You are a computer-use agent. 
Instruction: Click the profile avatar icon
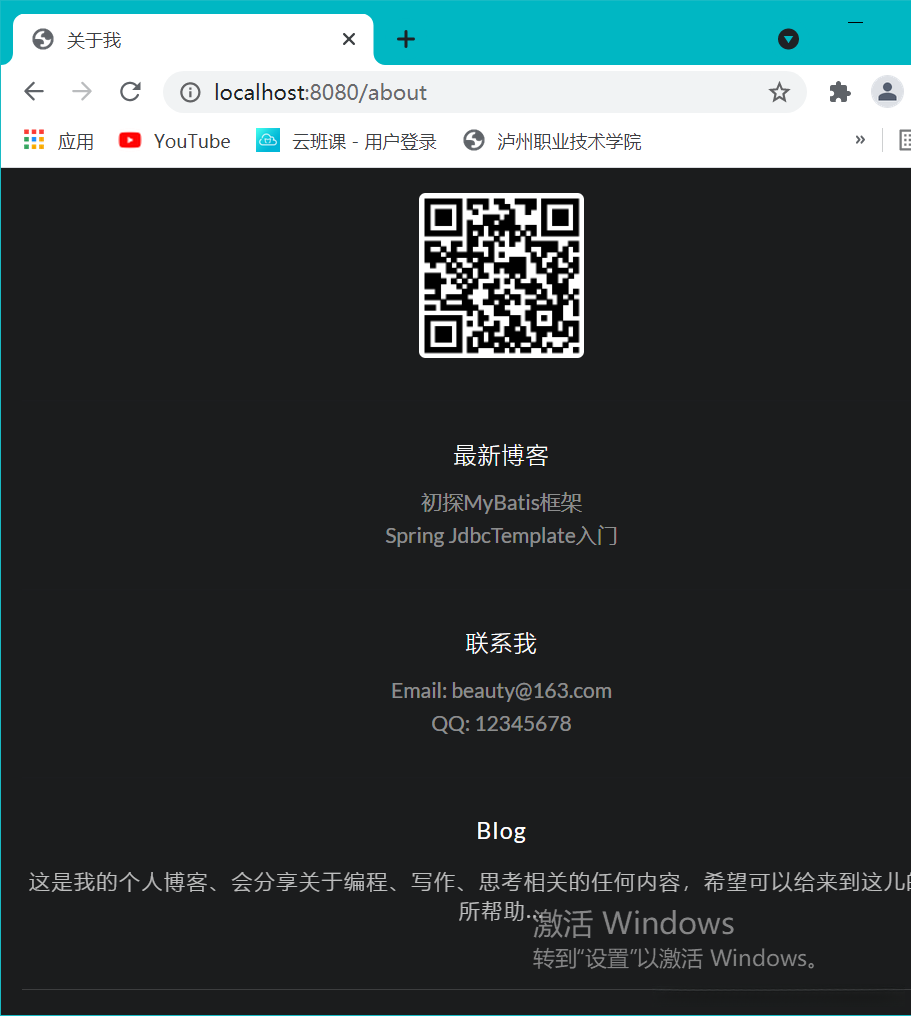(887, 91)
